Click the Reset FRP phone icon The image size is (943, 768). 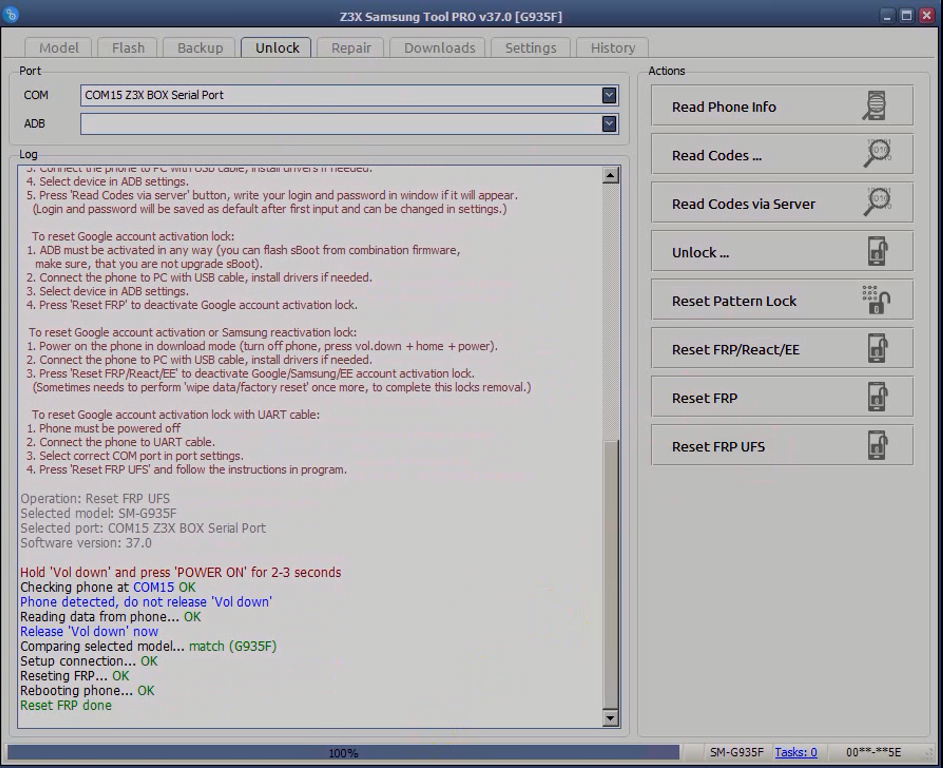[878, 397]
